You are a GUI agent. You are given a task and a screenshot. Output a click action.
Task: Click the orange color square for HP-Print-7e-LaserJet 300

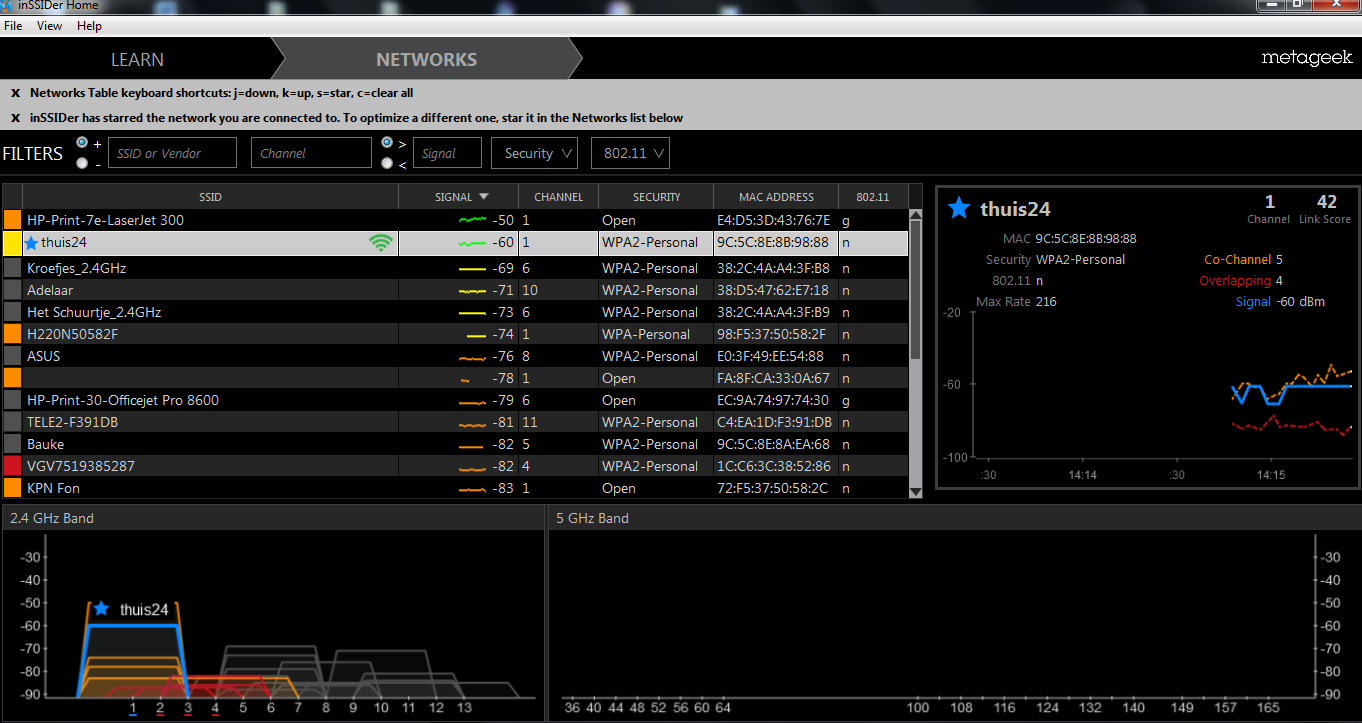pyautogui.click(x=12, y=220)
